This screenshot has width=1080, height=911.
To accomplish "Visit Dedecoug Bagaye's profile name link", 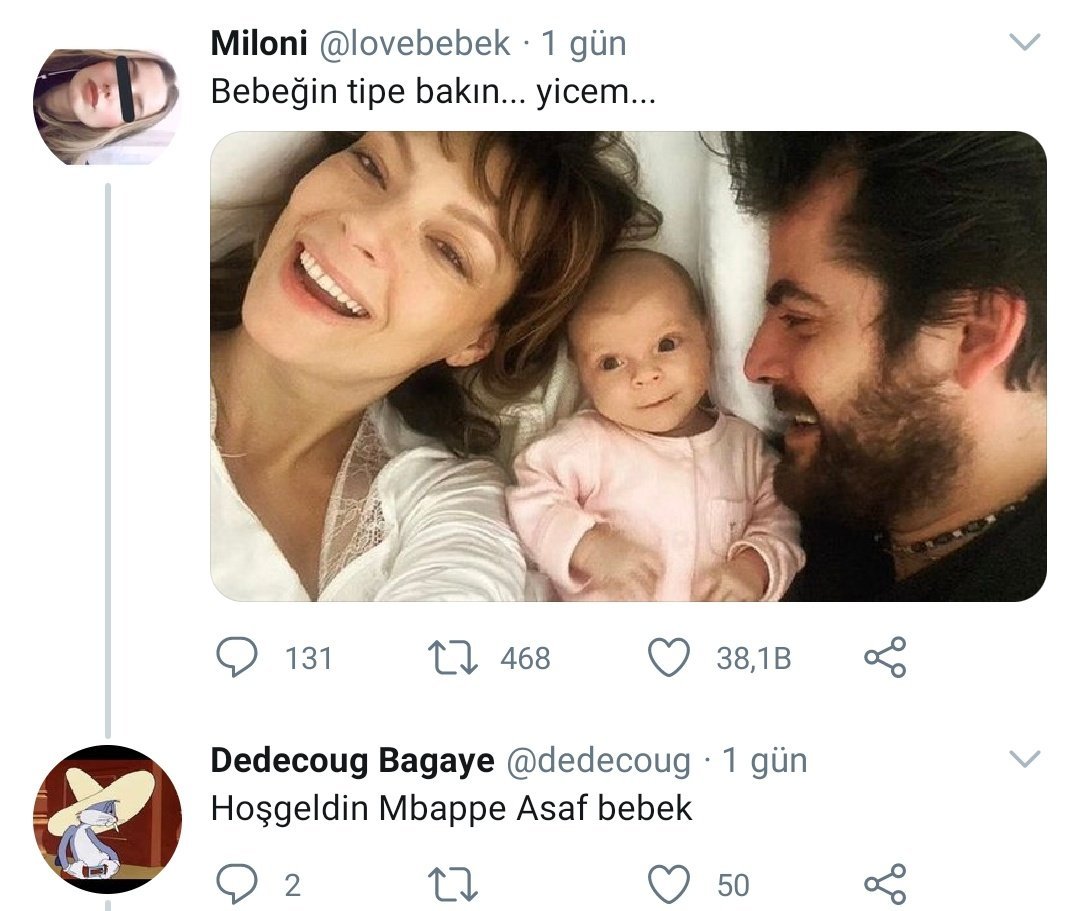I will pos(352,761).
